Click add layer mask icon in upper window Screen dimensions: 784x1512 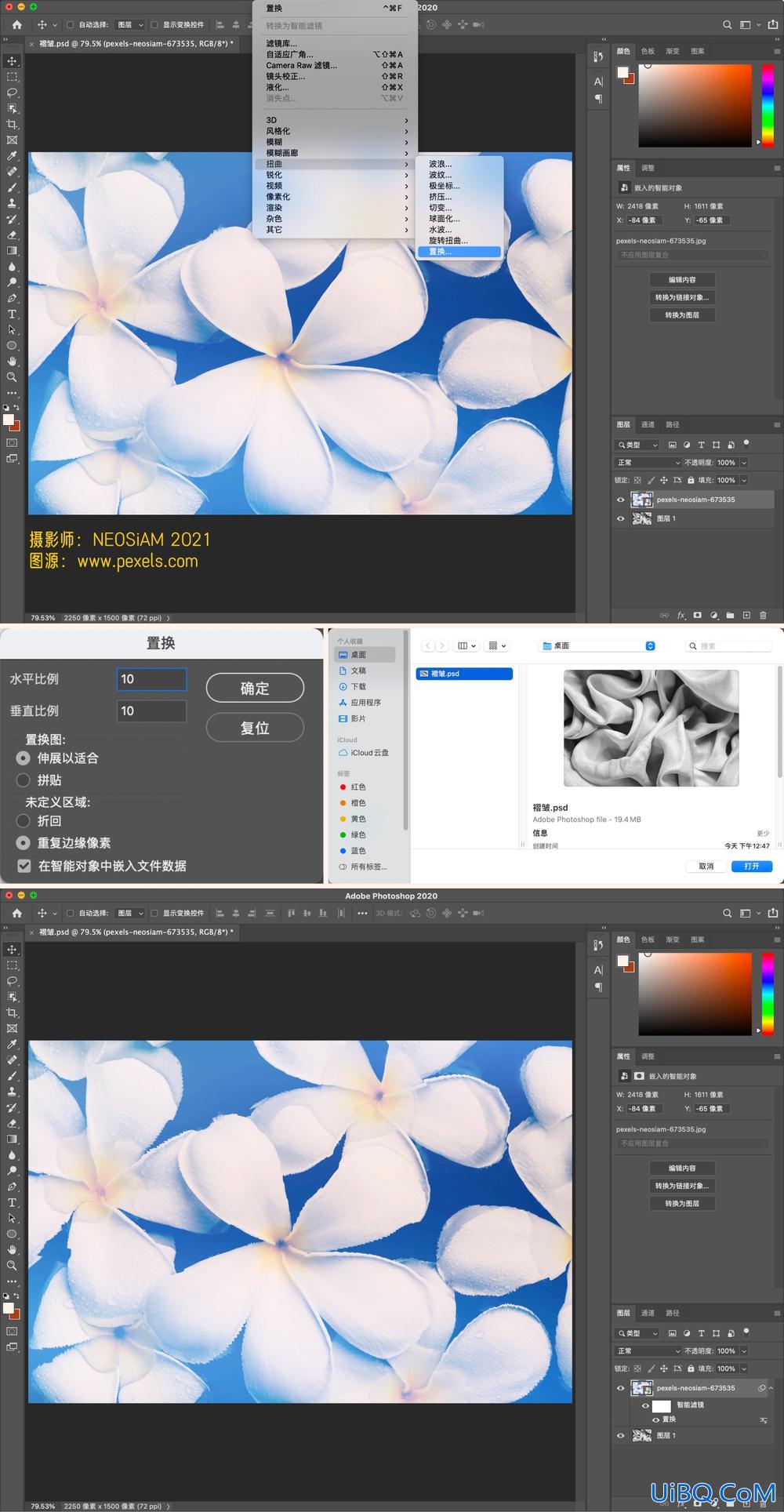[x=697, y=616]
